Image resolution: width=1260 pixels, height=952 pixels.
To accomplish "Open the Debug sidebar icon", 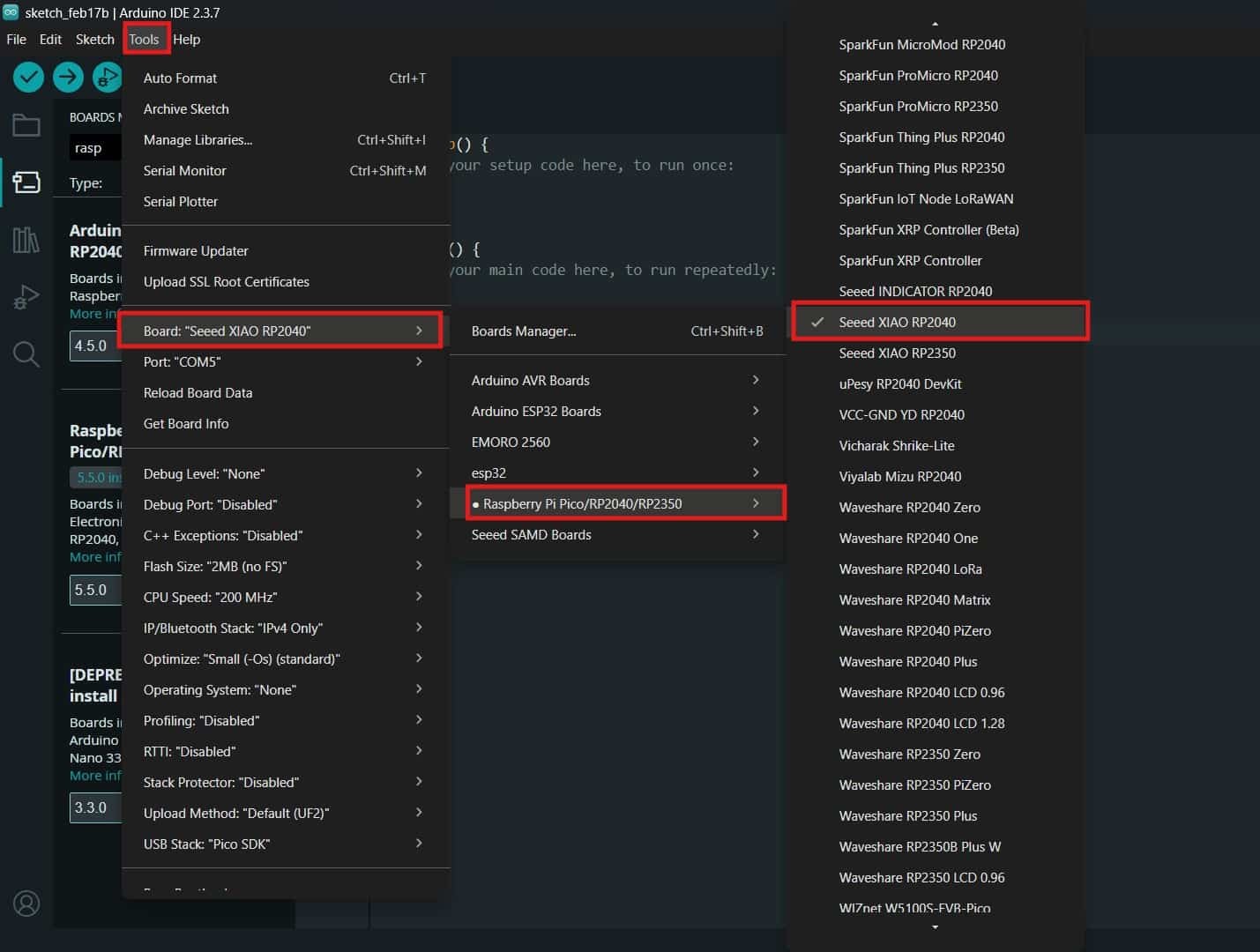I will tap(26, 297).
